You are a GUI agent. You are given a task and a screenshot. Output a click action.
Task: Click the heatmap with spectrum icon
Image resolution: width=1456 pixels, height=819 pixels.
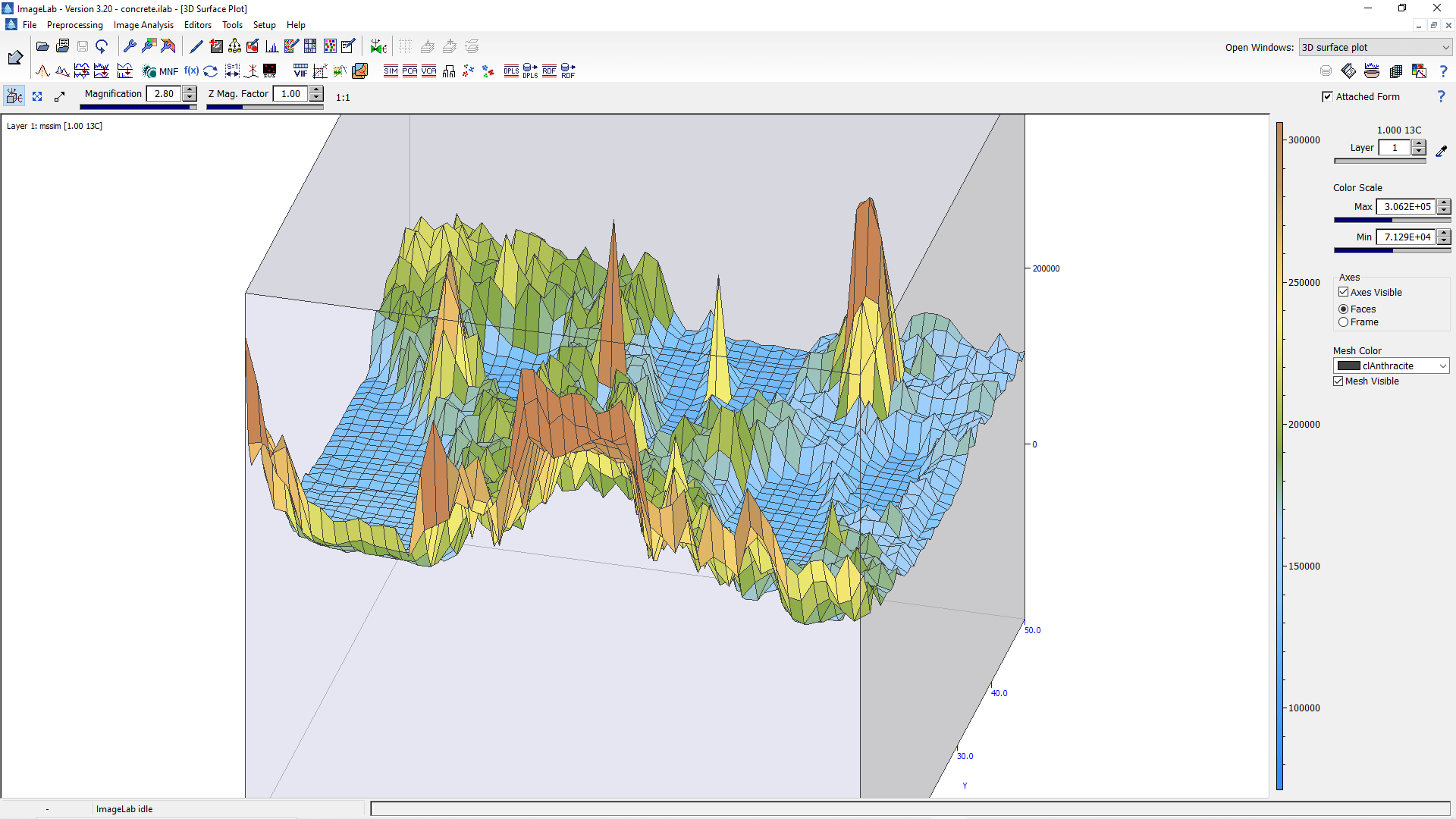coord(1420,71)
